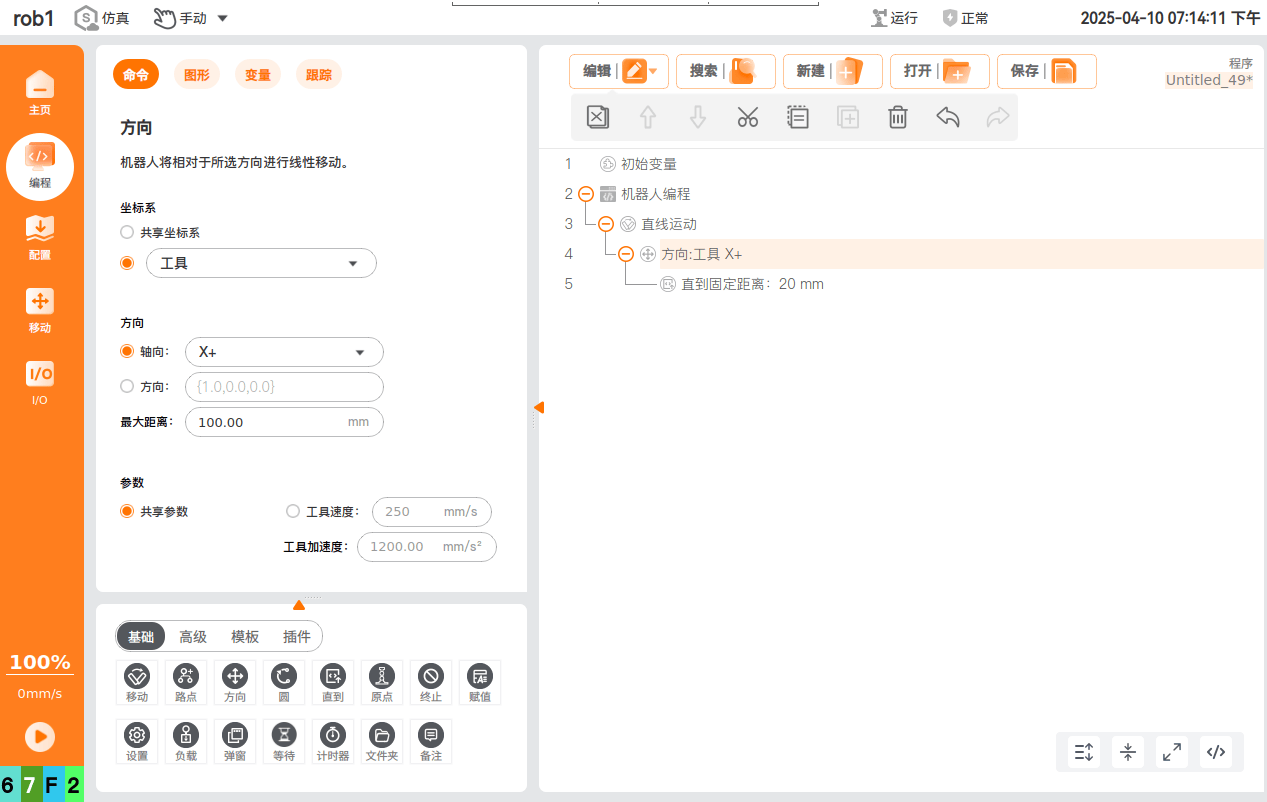Click the cut scissors icon in toolbar

[748, 117]
